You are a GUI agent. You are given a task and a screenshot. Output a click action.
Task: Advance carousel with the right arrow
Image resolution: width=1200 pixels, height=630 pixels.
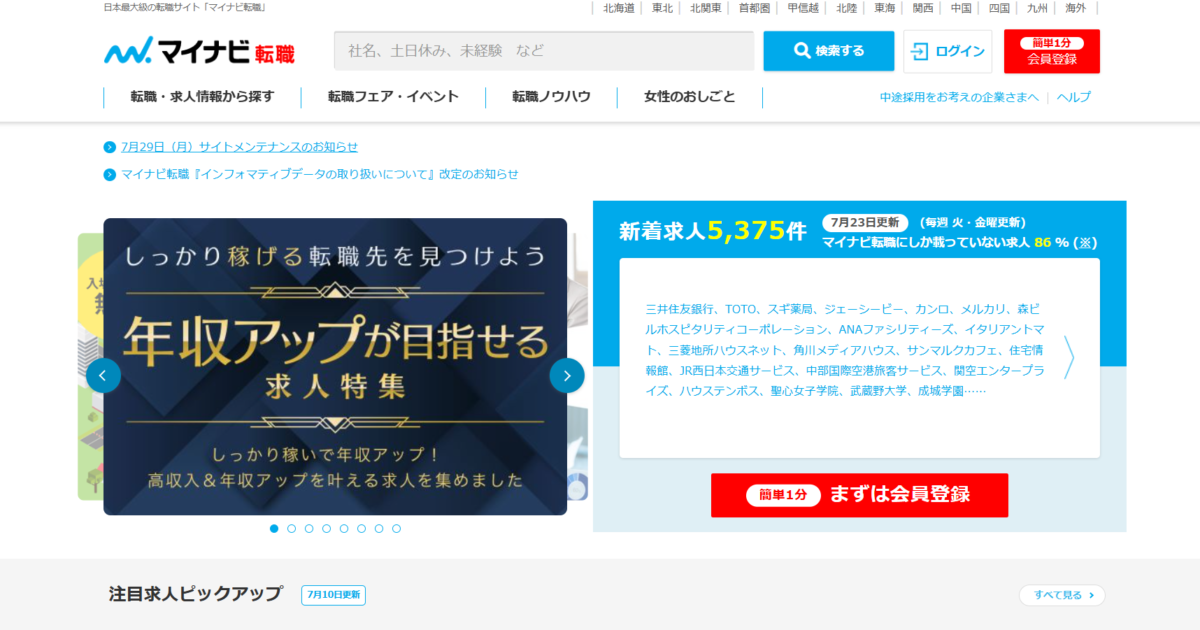coord(567,375)
